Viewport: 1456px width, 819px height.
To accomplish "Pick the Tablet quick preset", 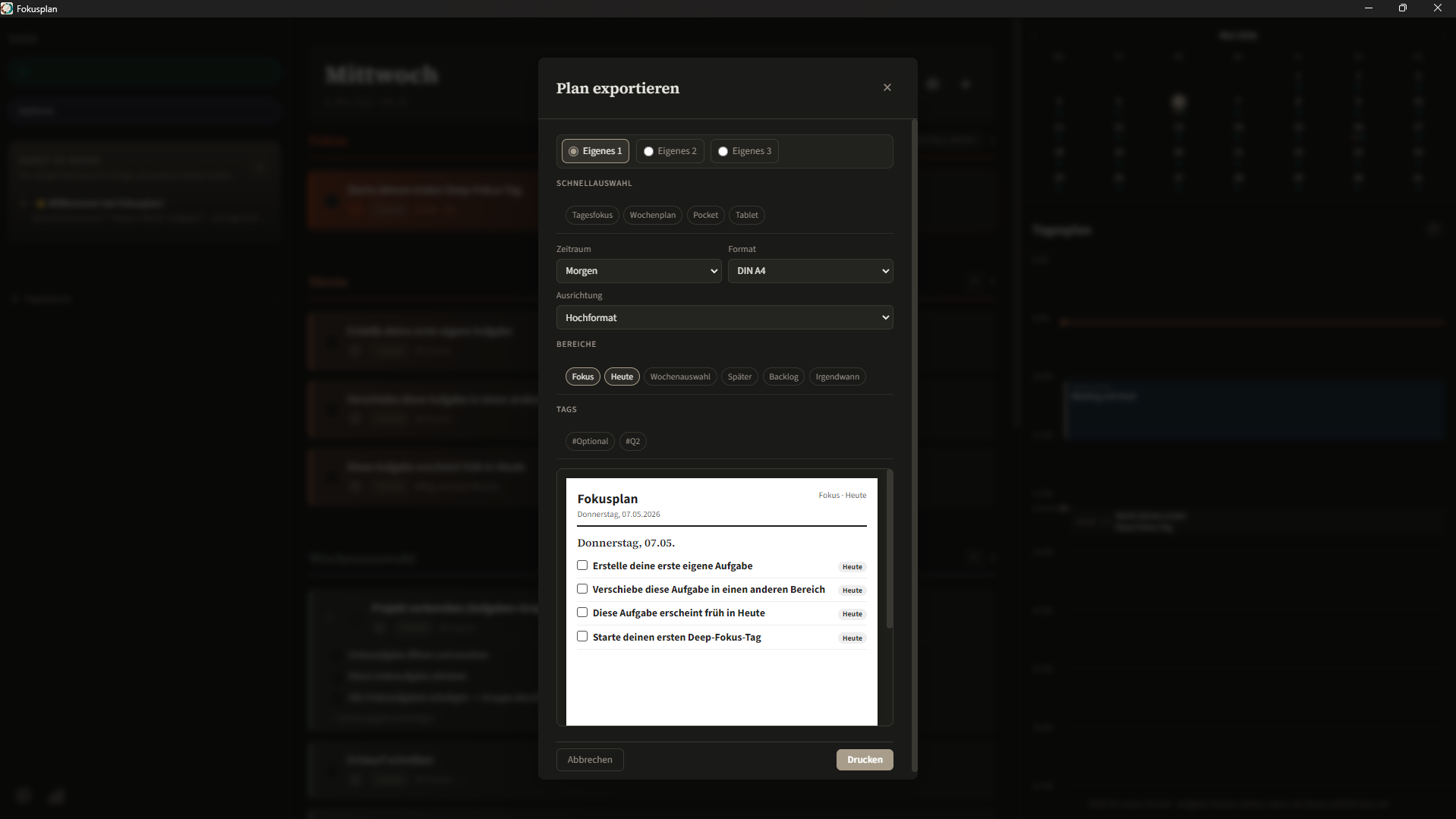I will 746,215.
